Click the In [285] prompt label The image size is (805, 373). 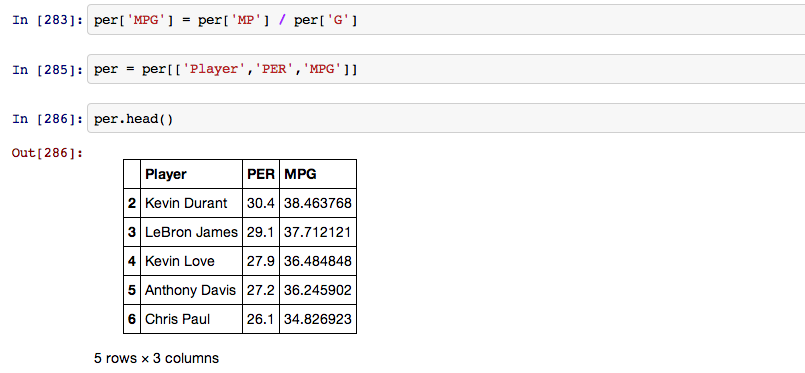point(47,69)
